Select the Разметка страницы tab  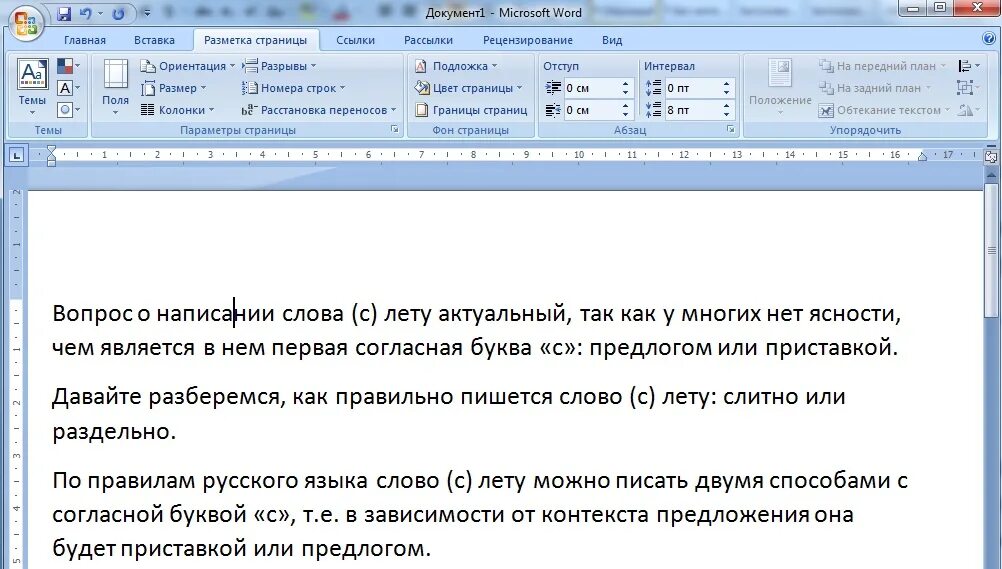pos(256,40)
